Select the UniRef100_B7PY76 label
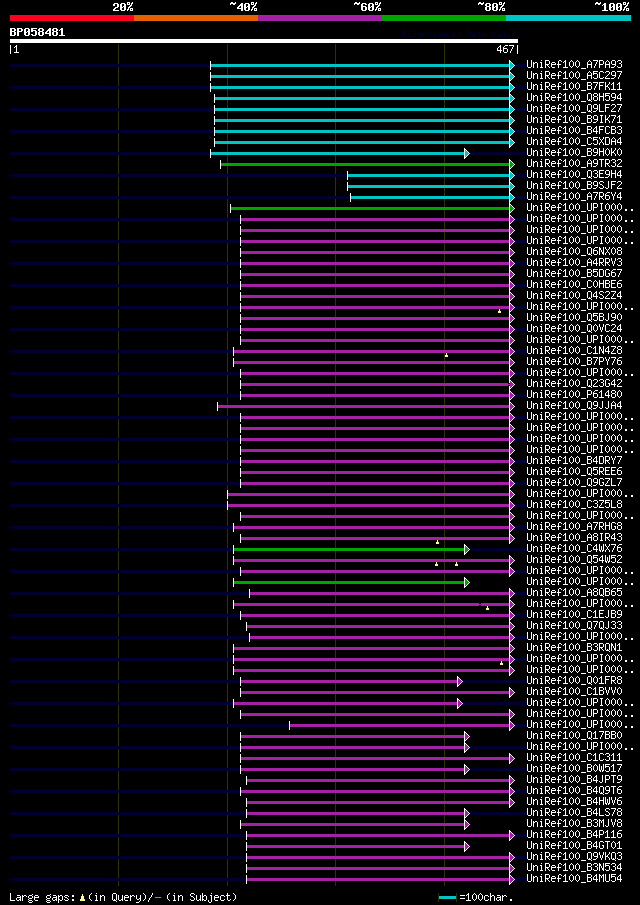The width and height of the screenshot is (640, 905). tap(574, 361)
